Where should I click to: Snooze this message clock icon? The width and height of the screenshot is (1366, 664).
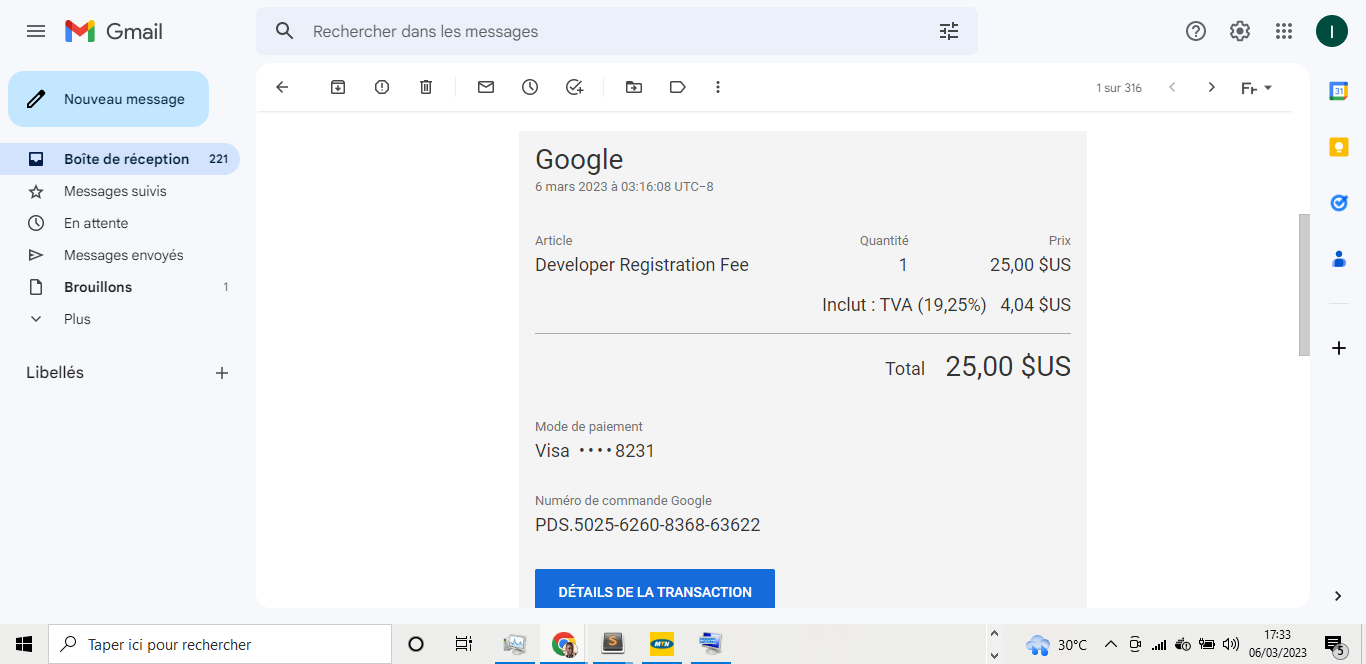[x=530, y=87]
